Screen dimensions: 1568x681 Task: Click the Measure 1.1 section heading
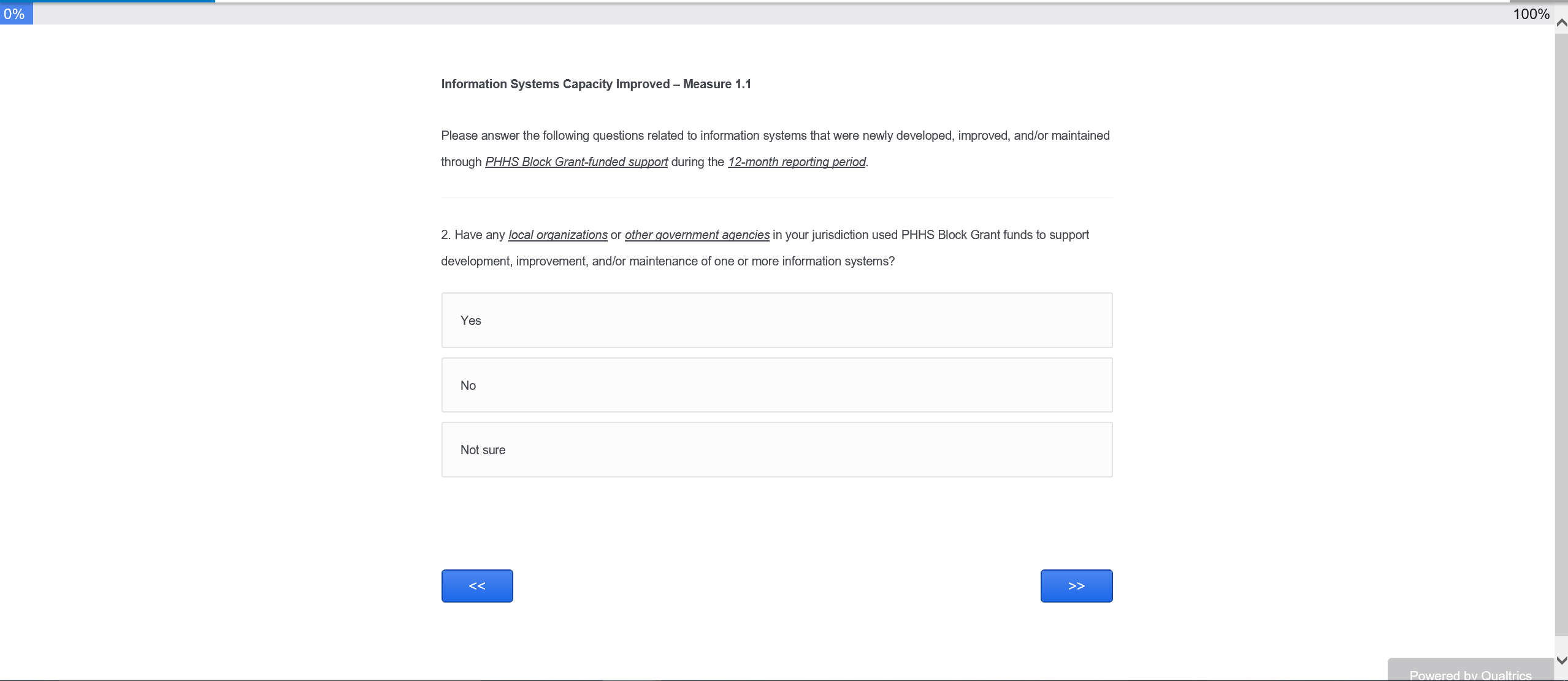(595, 84)
